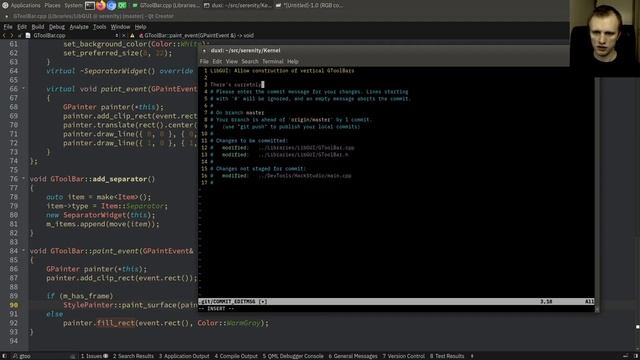Open Qt Creator File menu
The width and height of the screenshot is (640, 360).
click(8, 27)
